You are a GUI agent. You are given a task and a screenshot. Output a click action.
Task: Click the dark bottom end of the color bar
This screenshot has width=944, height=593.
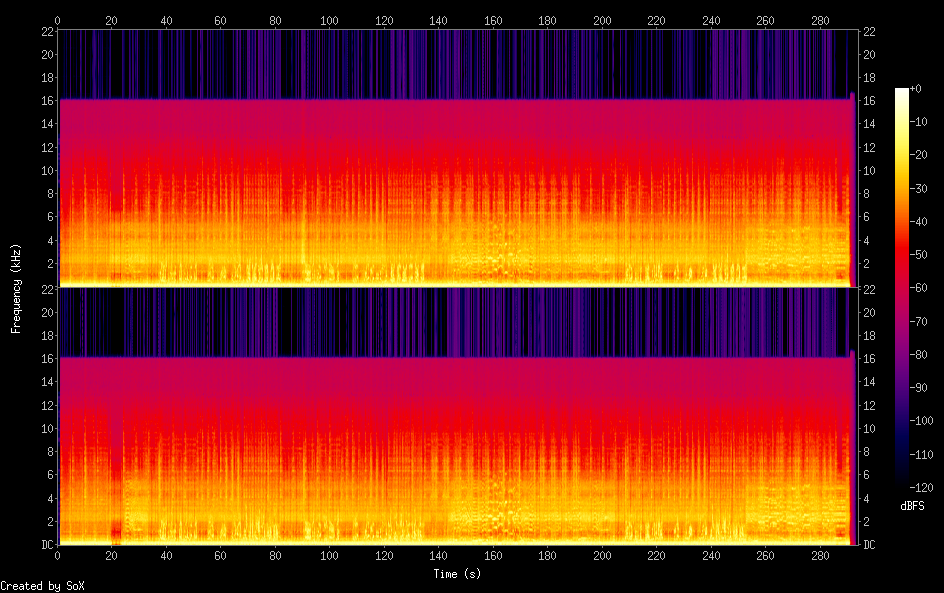[x=902, y=488]
